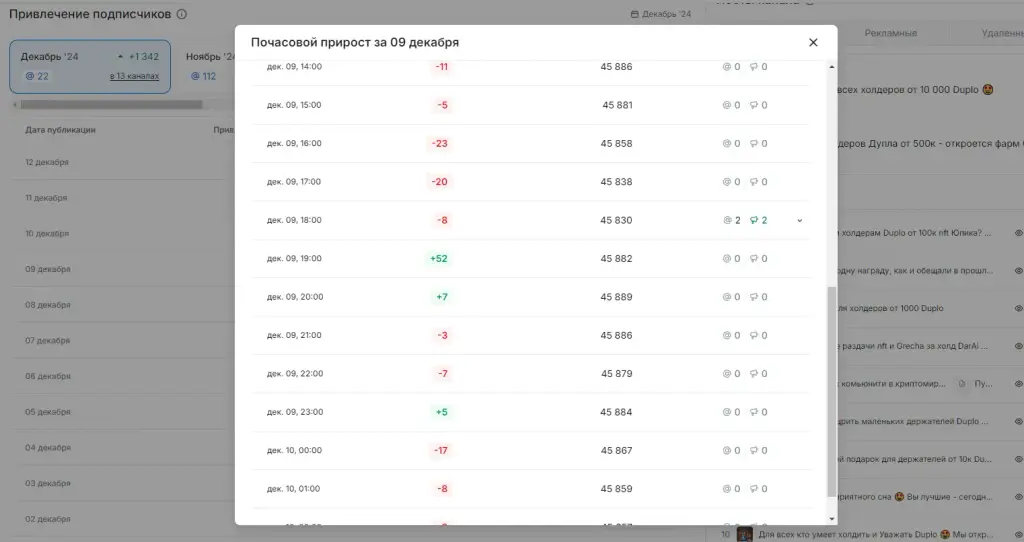Click eye icon of 1000 Duplo post
This screenshot has width=1024, height=542.
pyautogui.click(x=1018, y=308)
